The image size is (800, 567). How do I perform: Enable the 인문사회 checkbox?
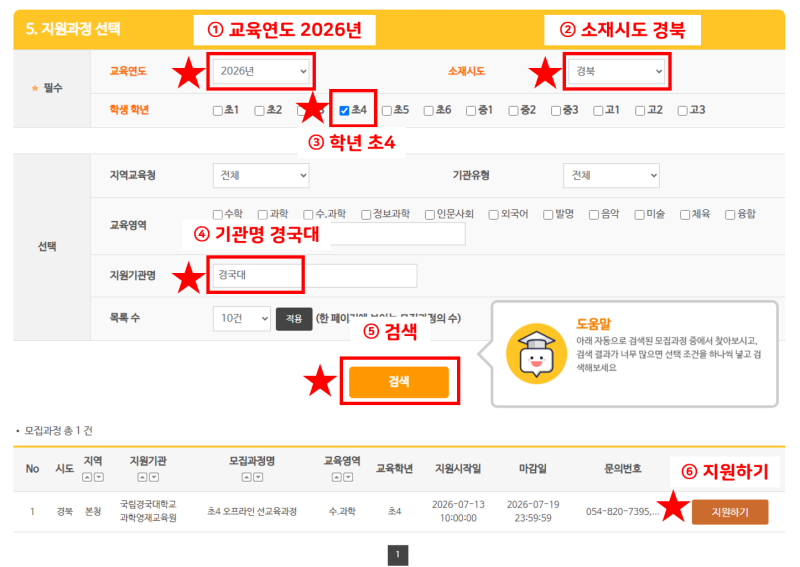tap(430, 214)
